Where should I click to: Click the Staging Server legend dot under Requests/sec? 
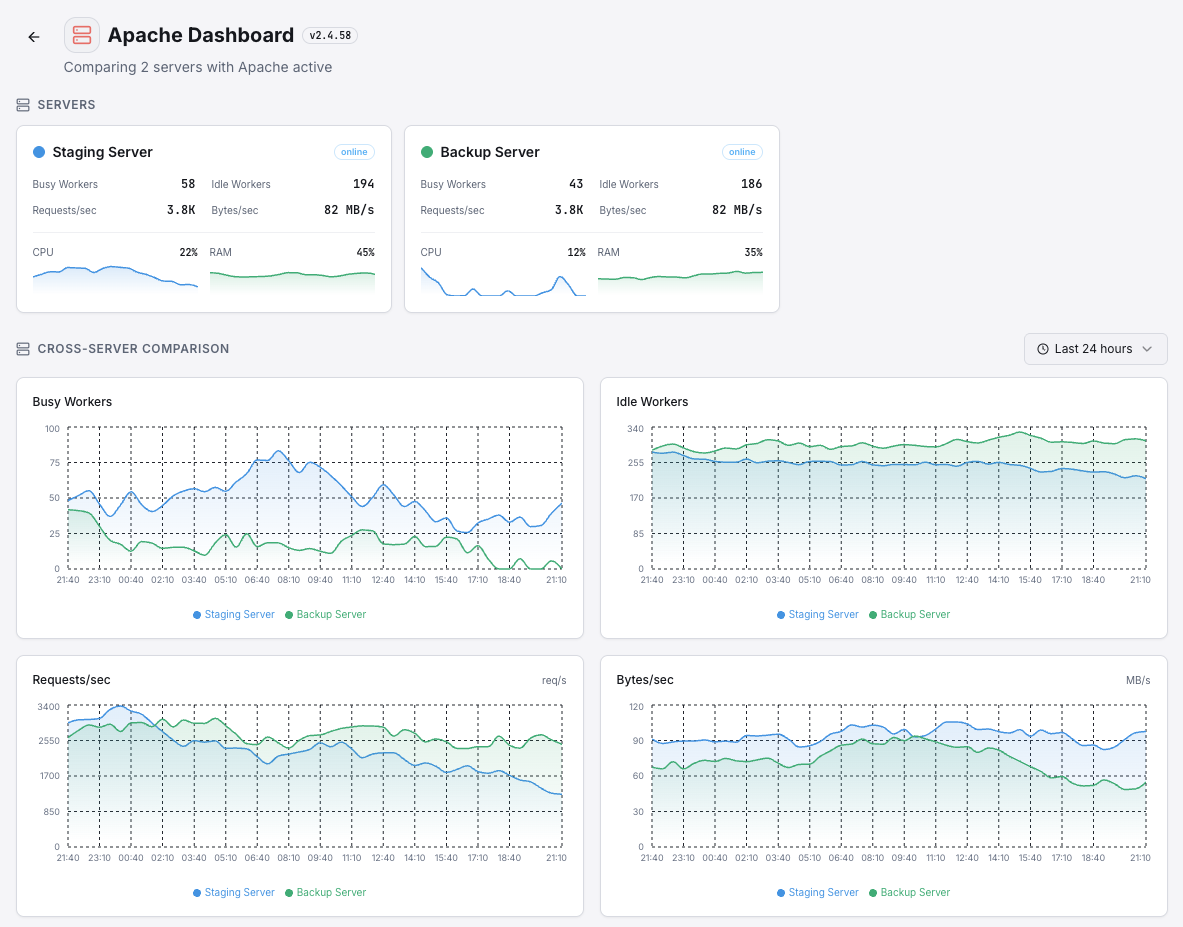198,892
